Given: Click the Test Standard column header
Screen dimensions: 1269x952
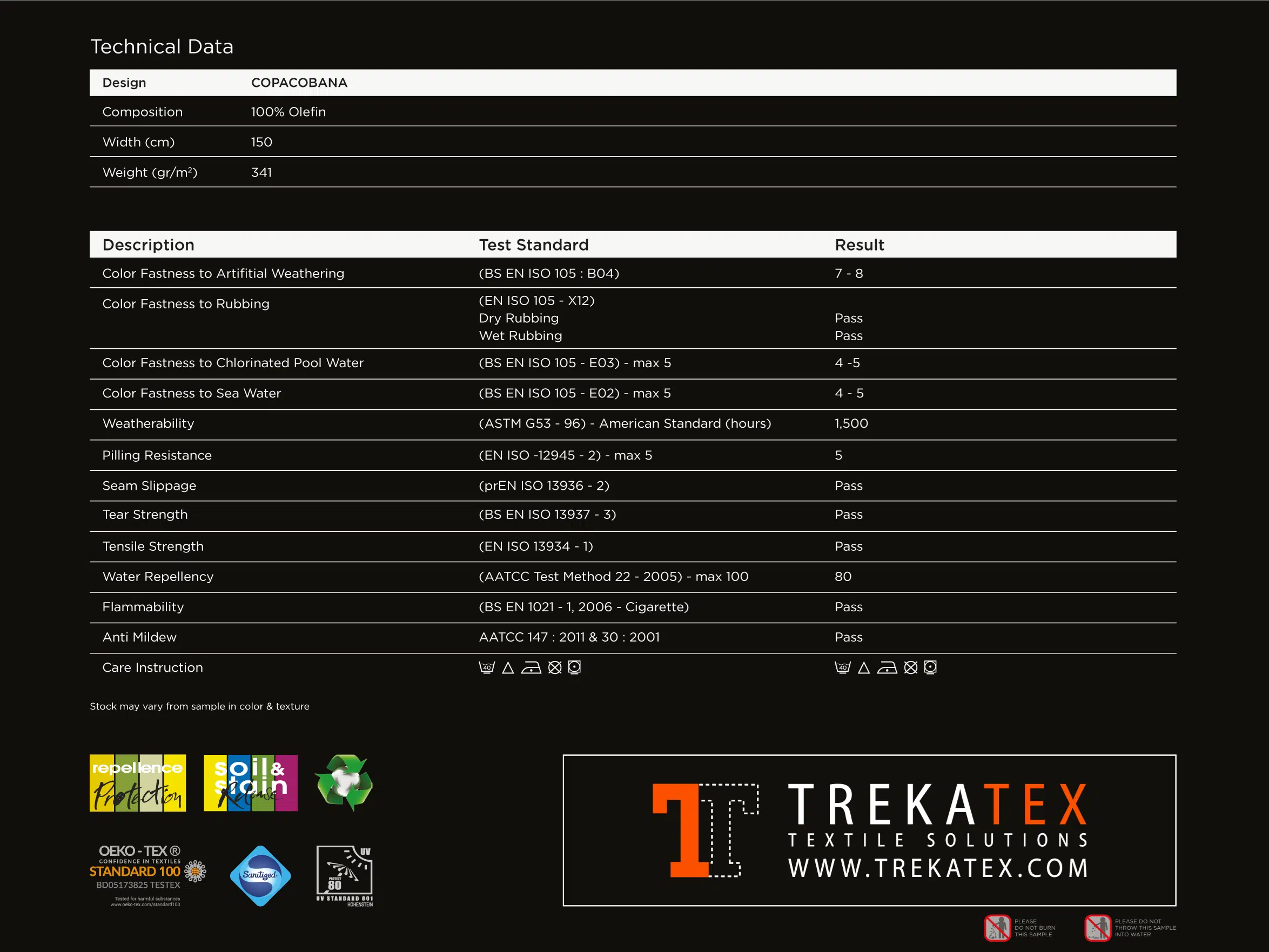Looking at the screenshot, I should click(x=534, y=245).
